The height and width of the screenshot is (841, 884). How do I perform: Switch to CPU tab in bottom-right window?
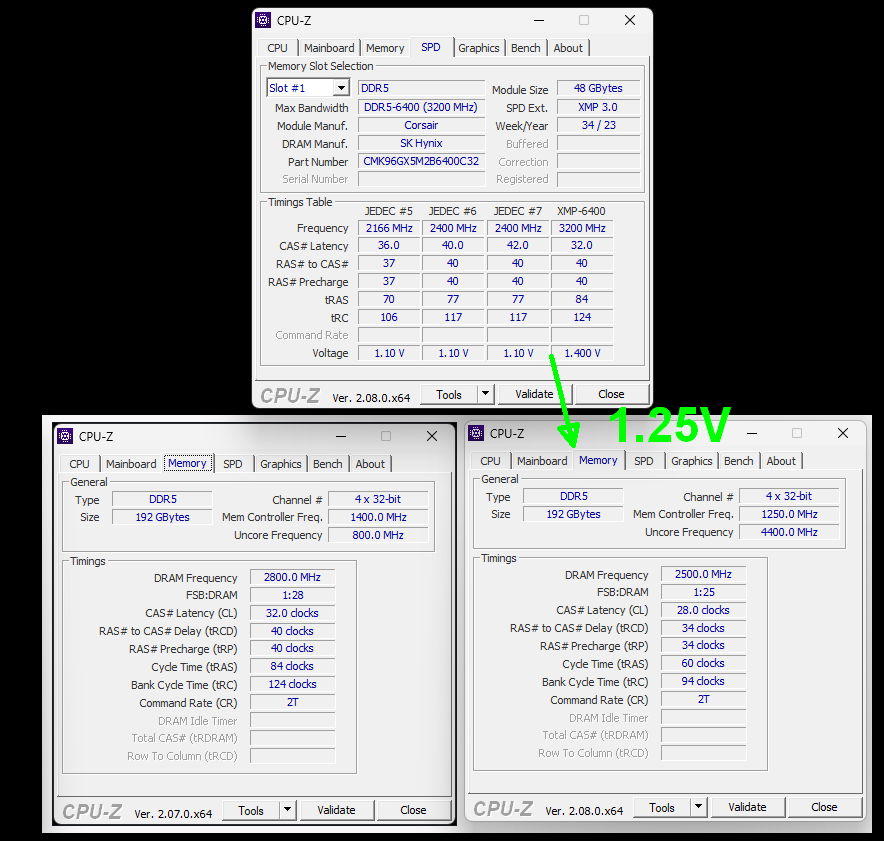(490, 461)
